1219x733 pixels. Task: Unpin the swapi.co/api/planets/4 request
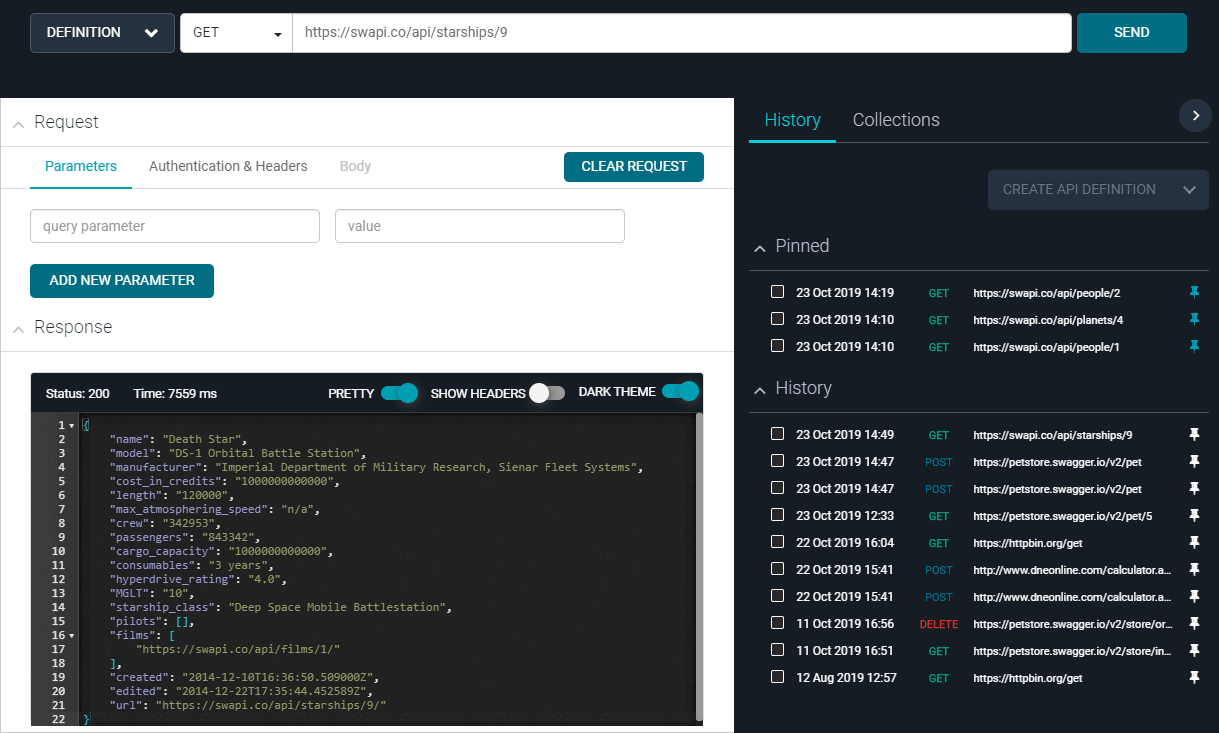(1194, 319)
